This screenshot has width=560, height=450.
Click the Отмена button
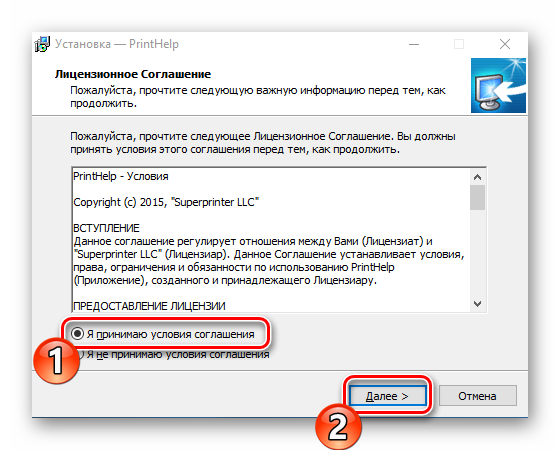(x=478, y=396)
